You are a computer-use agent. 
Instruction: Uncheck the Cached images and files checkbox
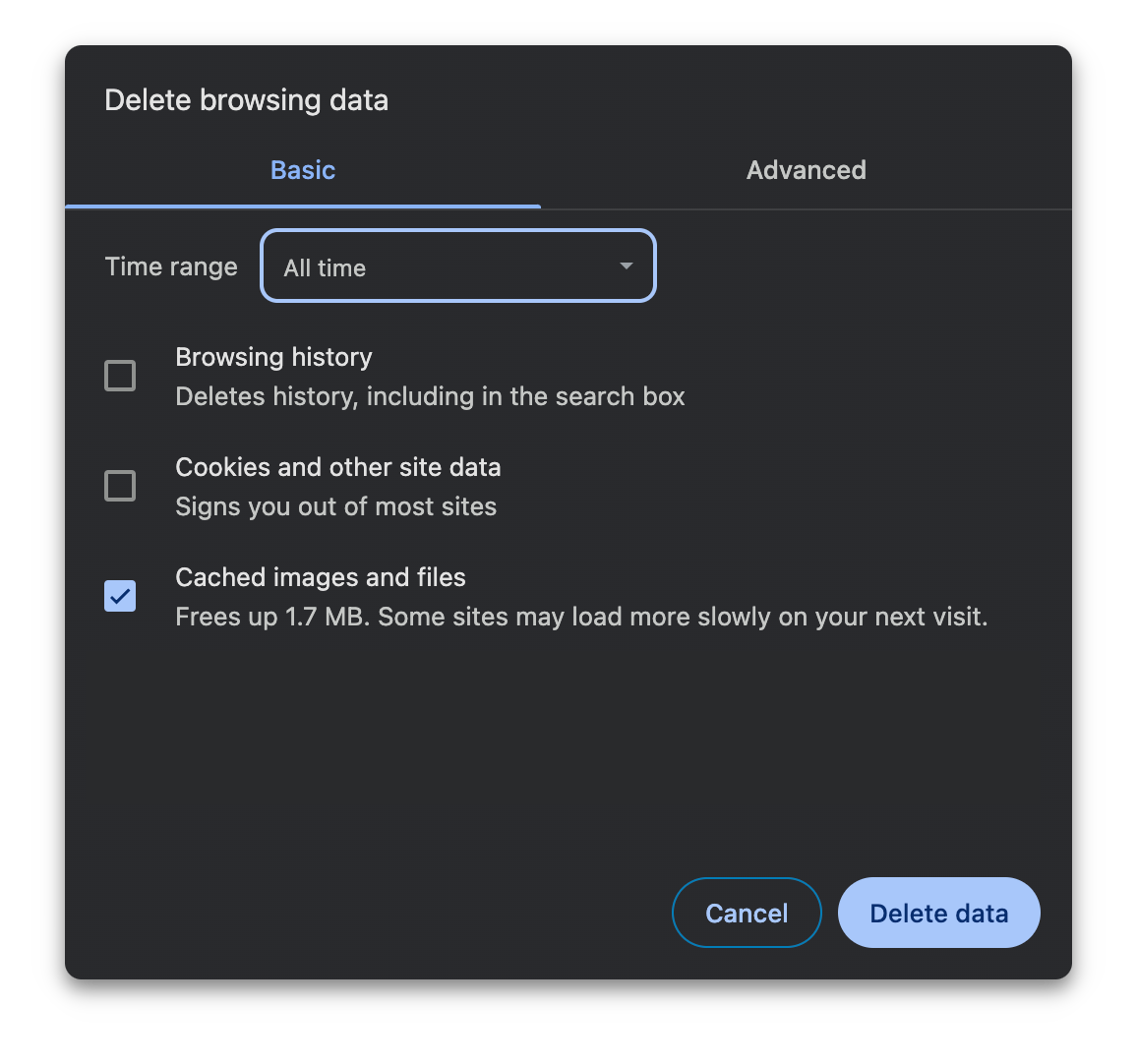pyautogui.click(x=120, y=596)
